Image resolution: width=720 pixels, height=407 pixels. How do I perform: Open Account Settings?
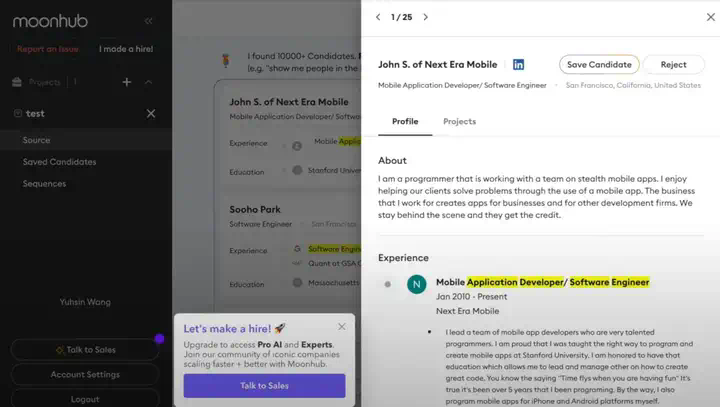tap(85, 375)
